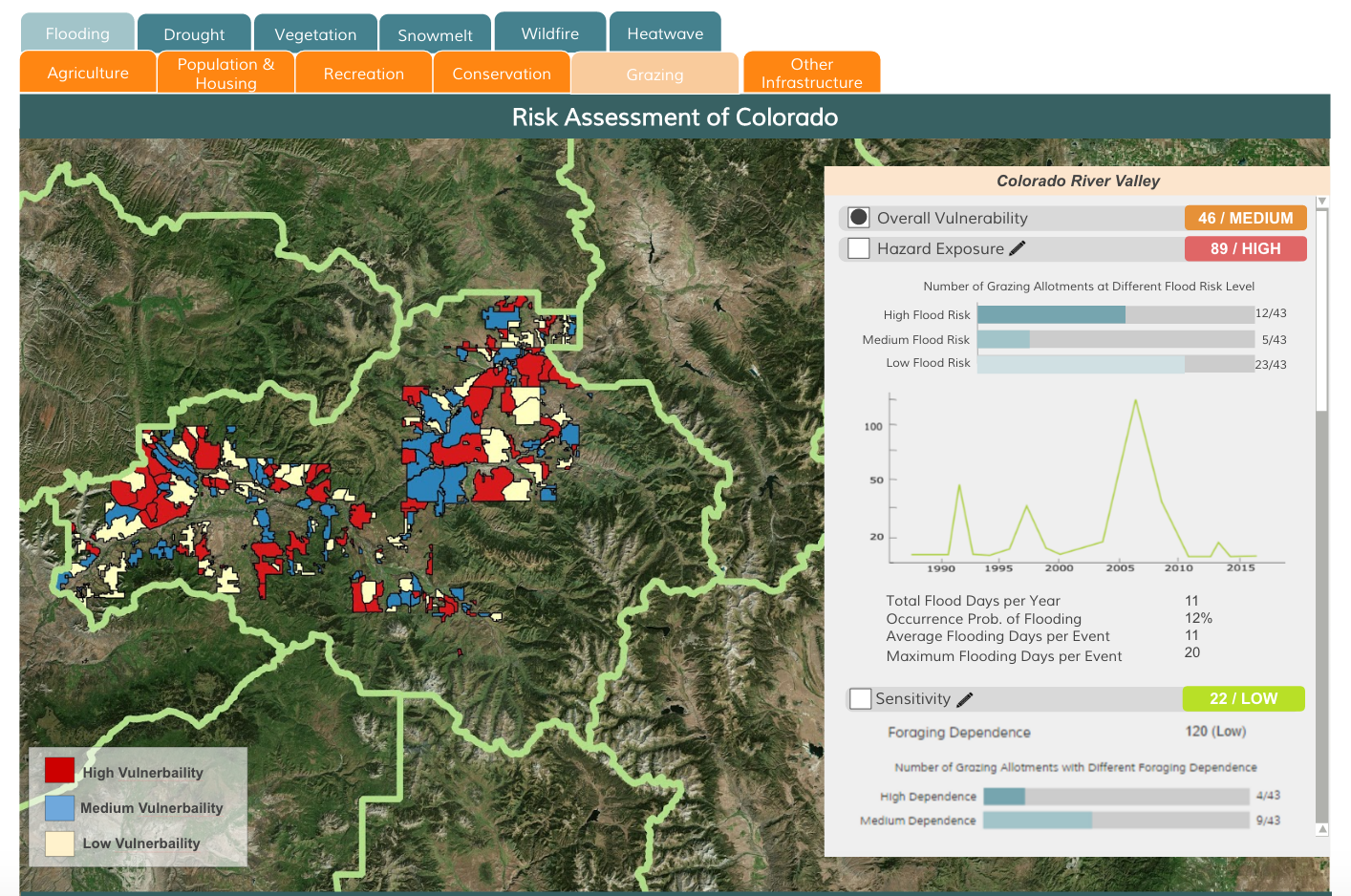Image resolution: width=1351 pixels, height=896 pixels.
Task: Click the Foraging Dependence label
Action: coord(959,733)
